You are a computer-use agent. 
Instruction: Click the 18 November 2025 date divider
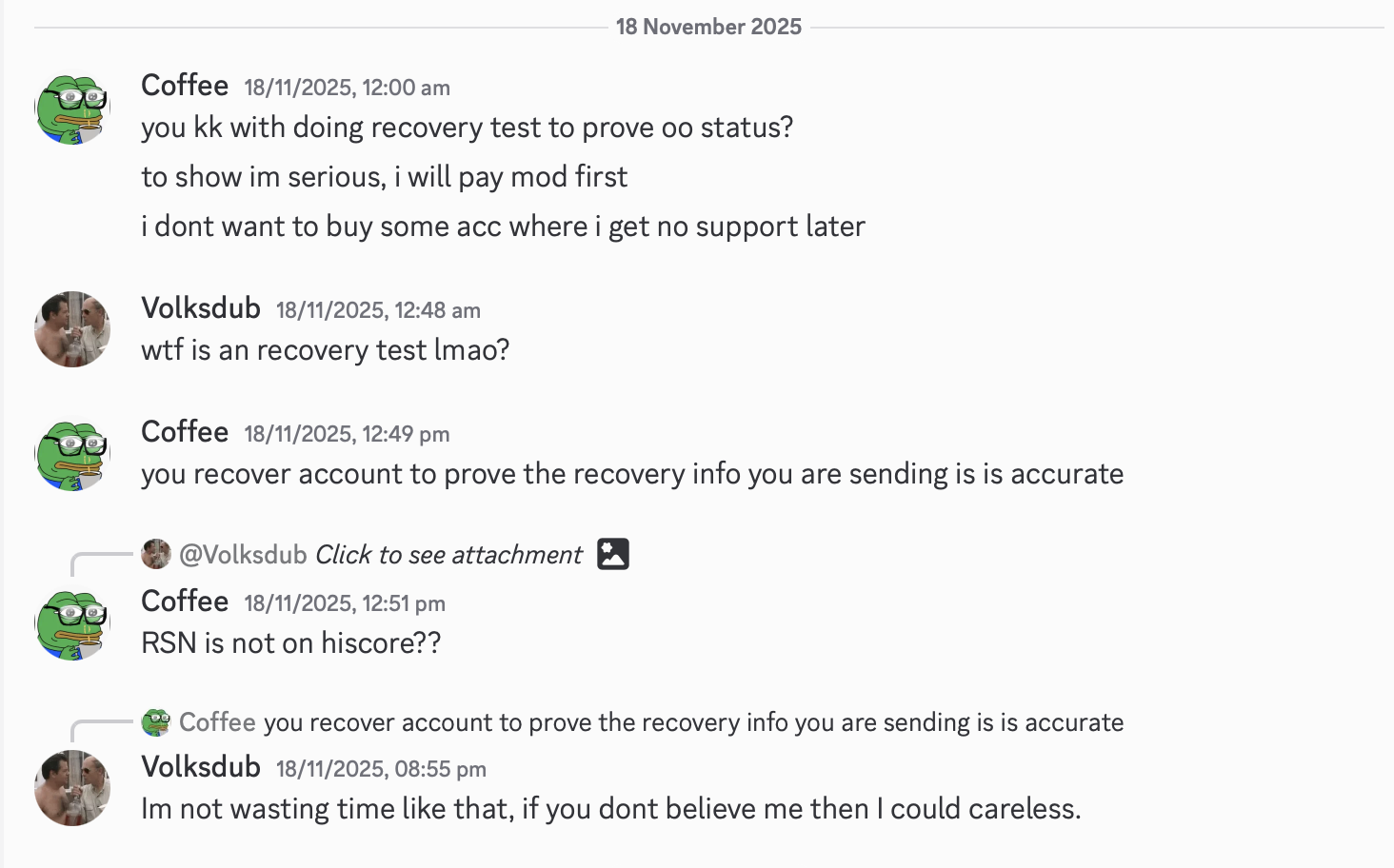point(709,27)
